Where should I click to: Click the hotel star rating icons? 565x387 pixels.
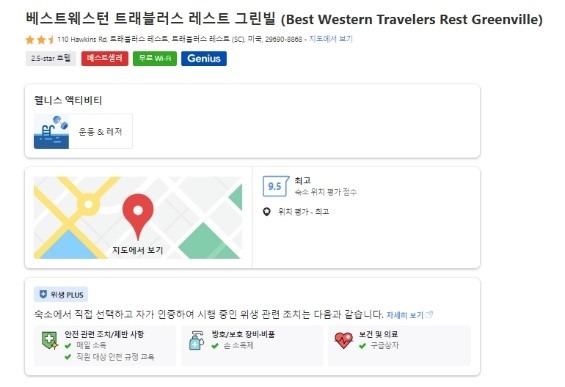point(40,39)
